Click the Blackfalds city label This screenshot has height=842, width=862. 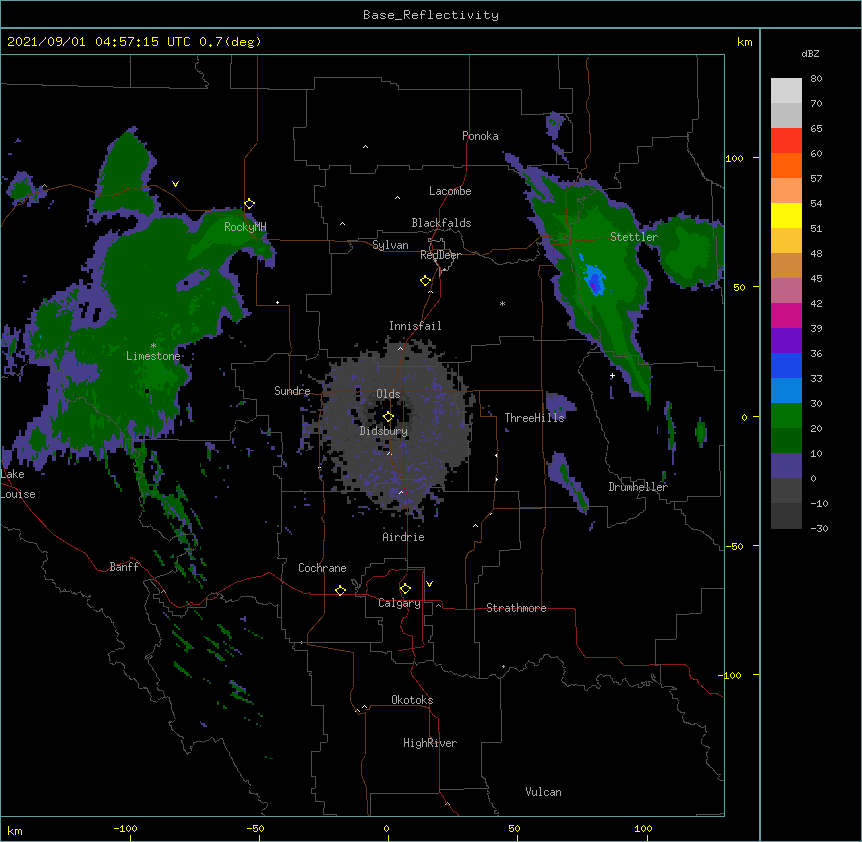tap(441, 223)
